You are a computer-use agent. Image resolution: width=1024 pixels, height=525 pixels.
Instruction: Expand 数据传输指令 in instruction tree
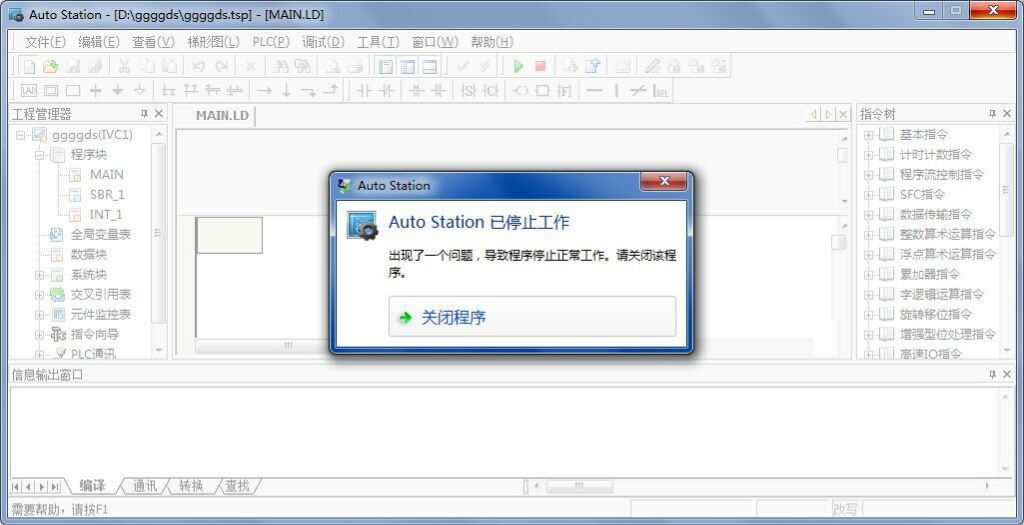[x=869, y=214]
